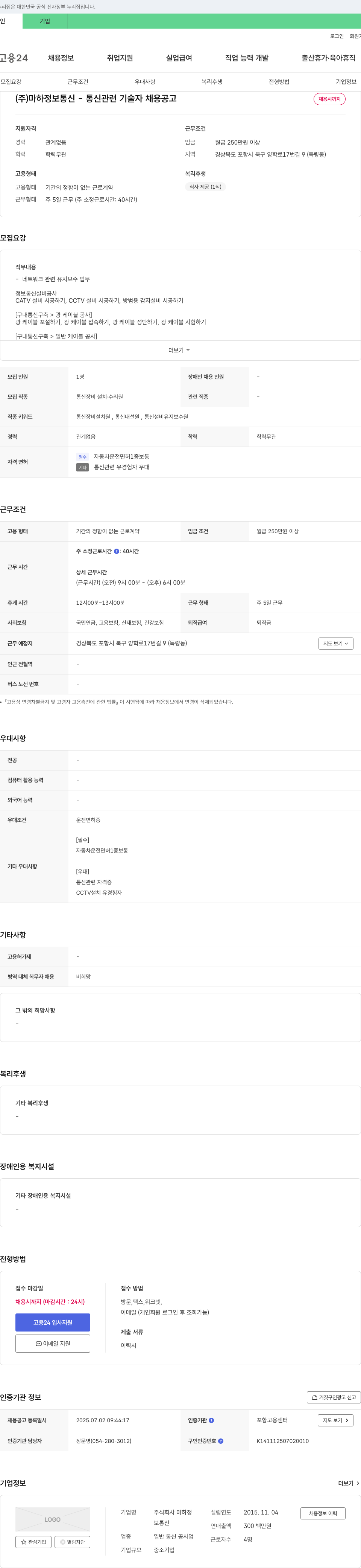Click the 소정근로시간 help info icon

[x=117, y=552]
